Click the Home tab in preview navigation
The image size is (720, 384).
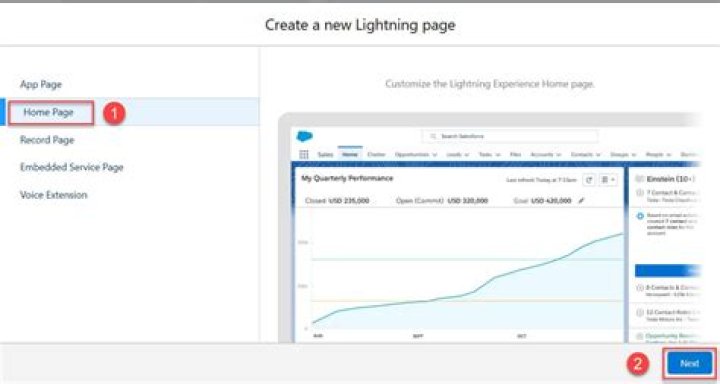(x=349, y=154)
